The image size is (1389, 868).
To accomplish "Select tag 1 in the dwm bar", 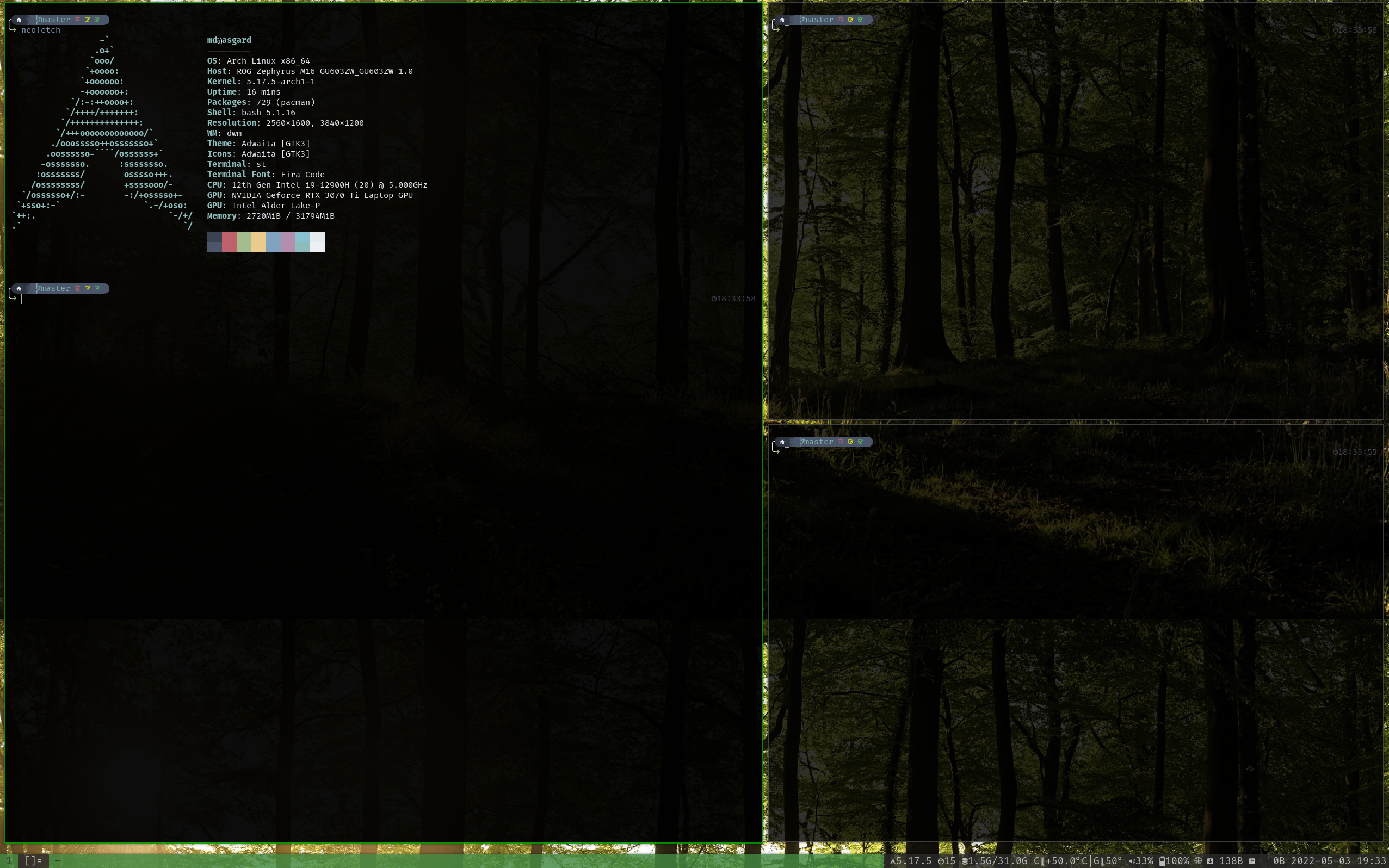I will [9, 860].
